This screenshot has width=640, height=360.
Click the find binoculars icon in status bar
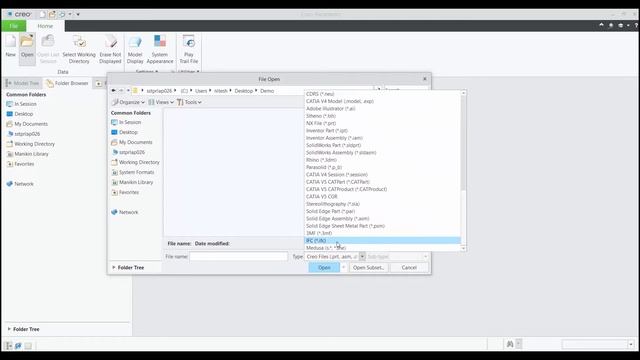pos(510,344)
